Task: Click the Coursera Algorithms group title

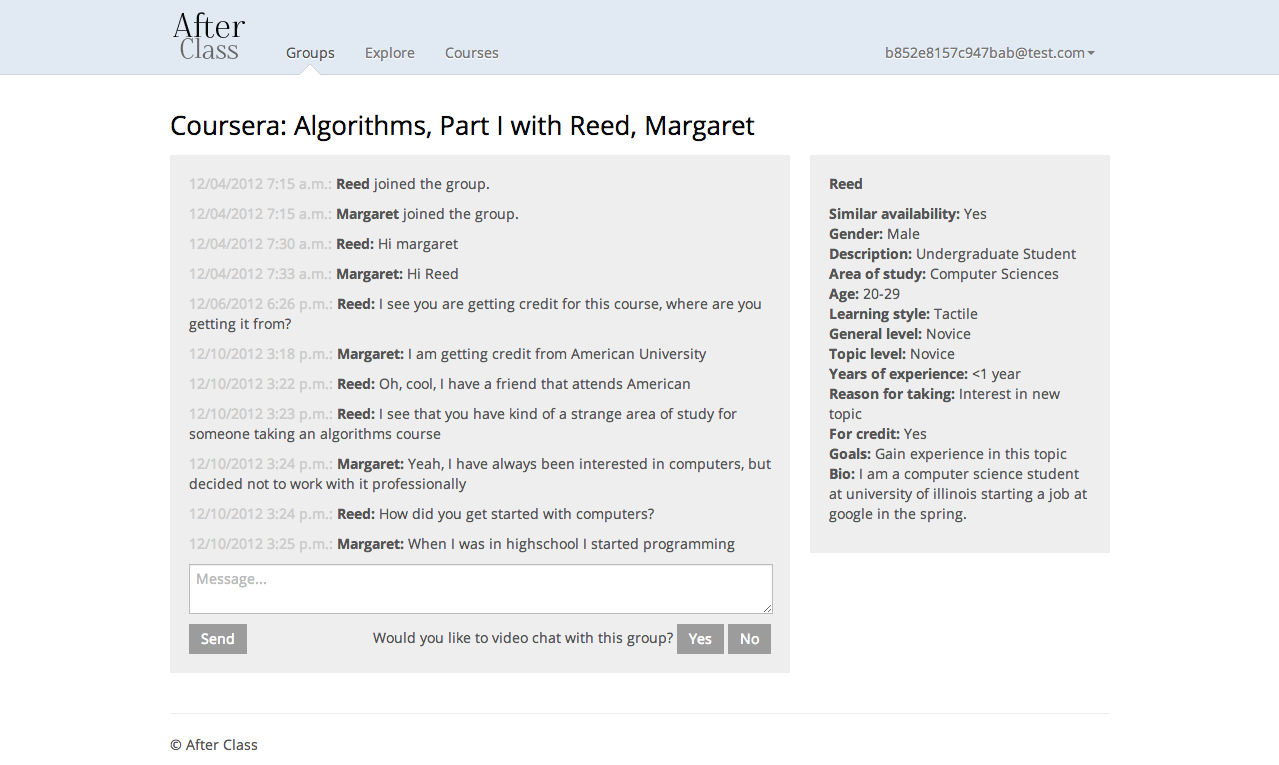Action: point(462,126)
